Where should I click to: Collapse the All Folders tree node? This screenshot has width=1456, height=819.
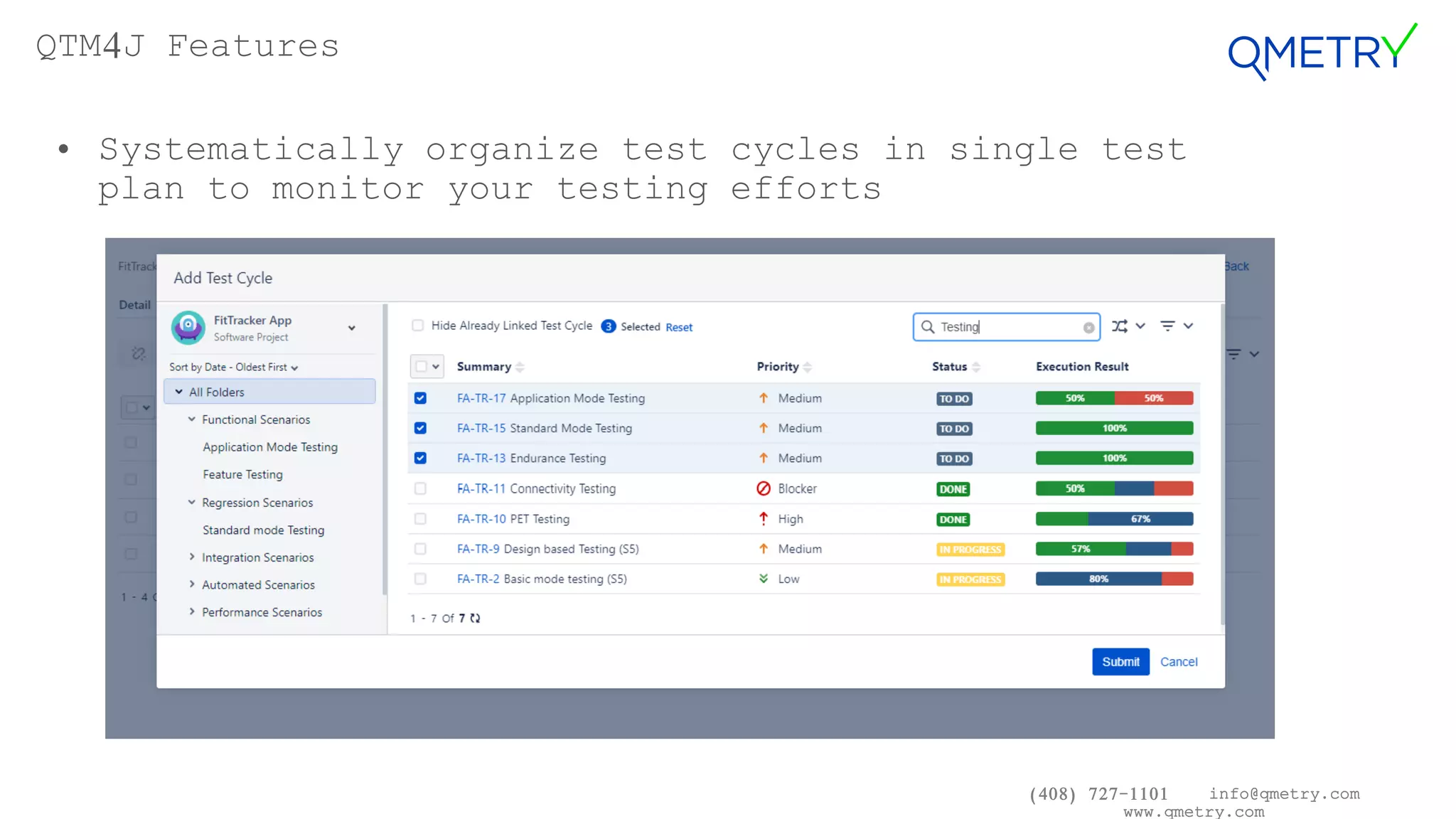(178, 392)
